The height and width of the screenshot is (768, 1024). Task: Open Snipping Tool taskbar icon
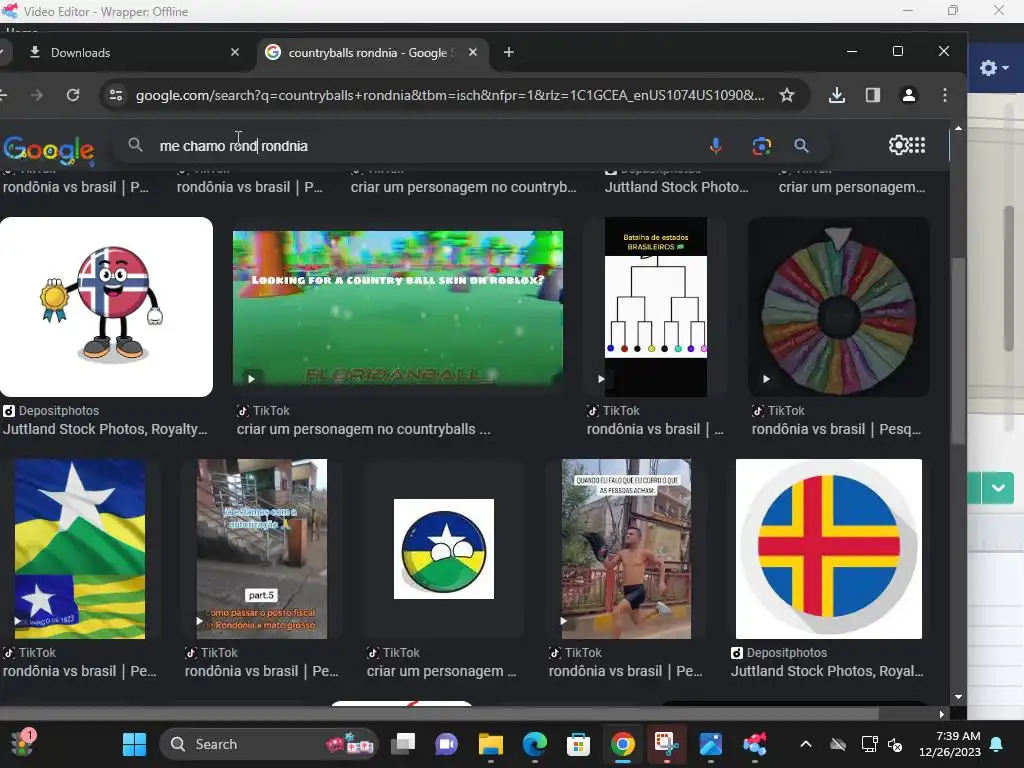point(666,744)
